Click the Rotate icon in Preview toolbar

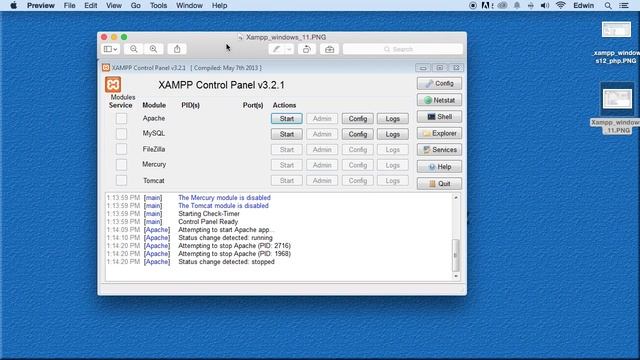click(x=307, y=49)
